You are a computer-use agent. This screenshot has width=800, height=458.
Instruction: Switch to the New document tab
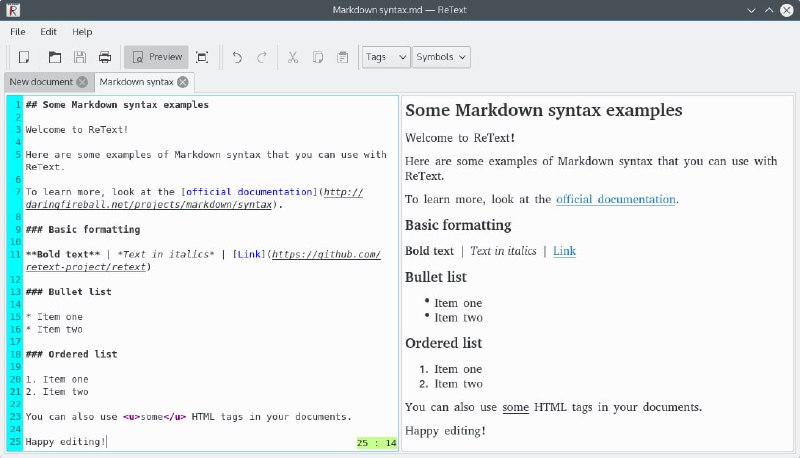pos(41,82)
